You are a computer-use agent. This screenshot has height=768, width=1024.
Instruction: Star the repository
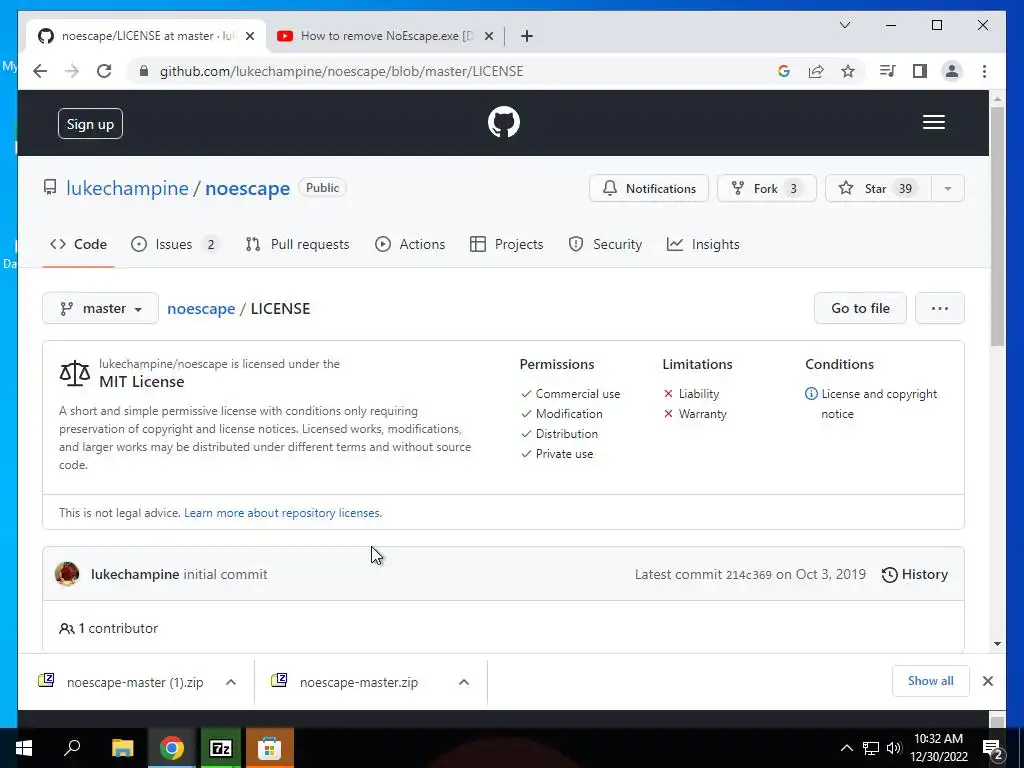click(x=878, y=188)
